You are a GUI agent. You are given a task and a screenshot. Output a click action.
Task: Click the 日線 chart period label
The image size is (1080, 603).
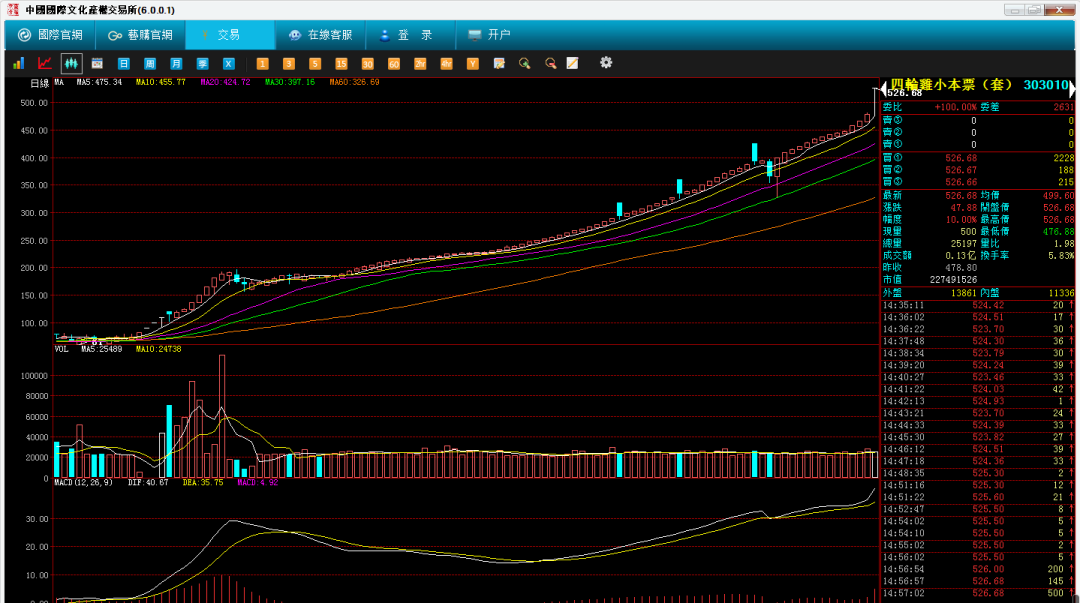point(40,83)
